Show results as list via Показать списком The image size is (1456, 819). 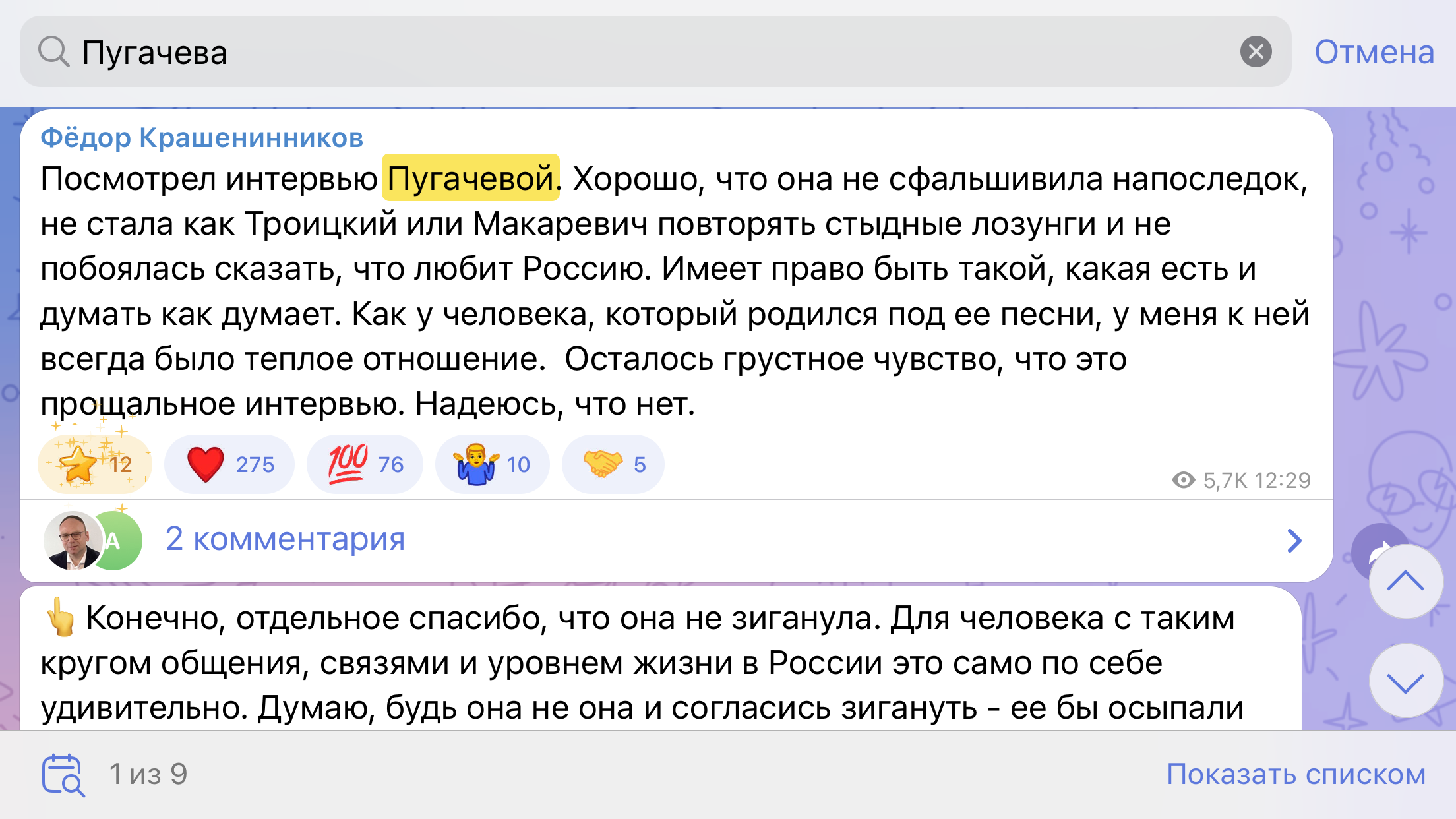[1296, 774]
